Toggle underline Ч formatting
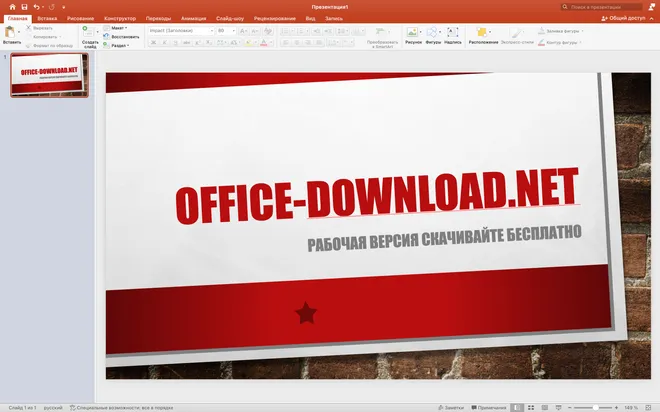 [x=176, y=43]
